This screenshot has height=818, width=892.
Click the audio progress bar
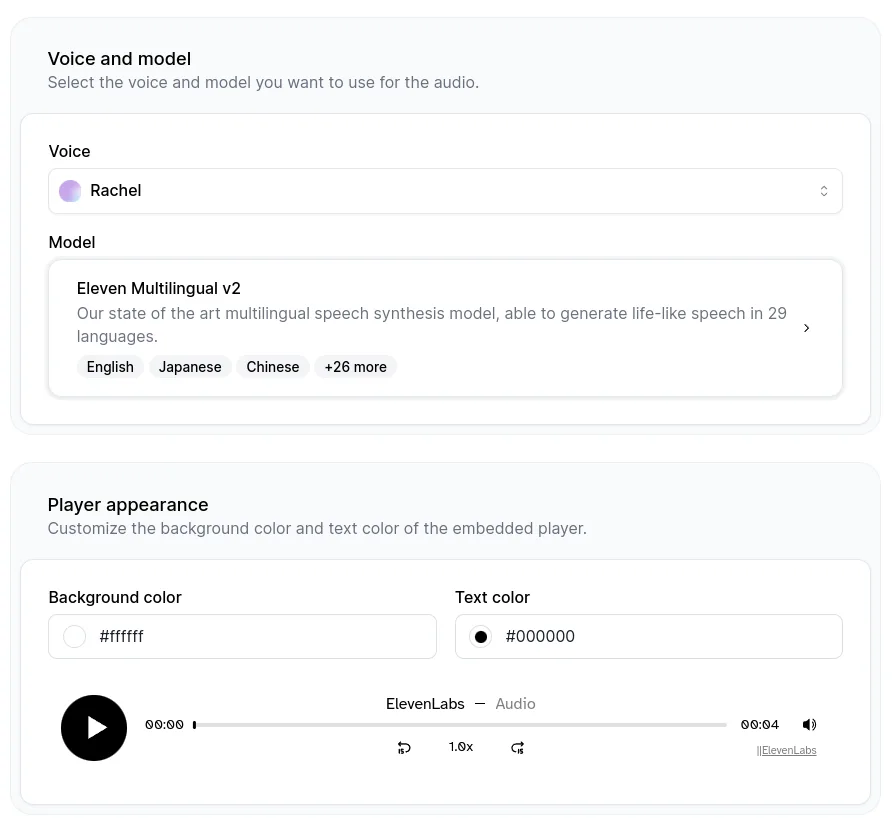point(460,724)
